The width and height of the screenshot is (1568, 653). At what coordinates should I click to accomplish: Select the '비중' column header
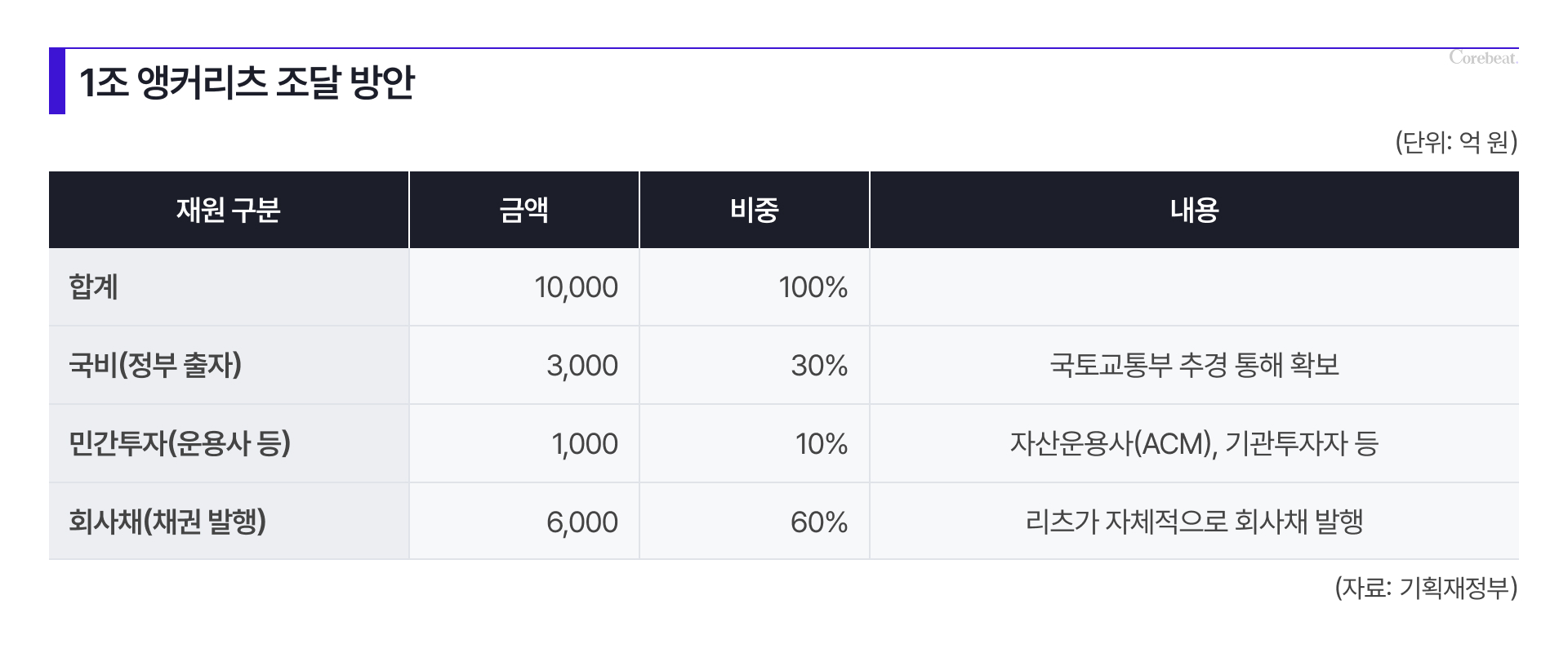click(754, 211)
